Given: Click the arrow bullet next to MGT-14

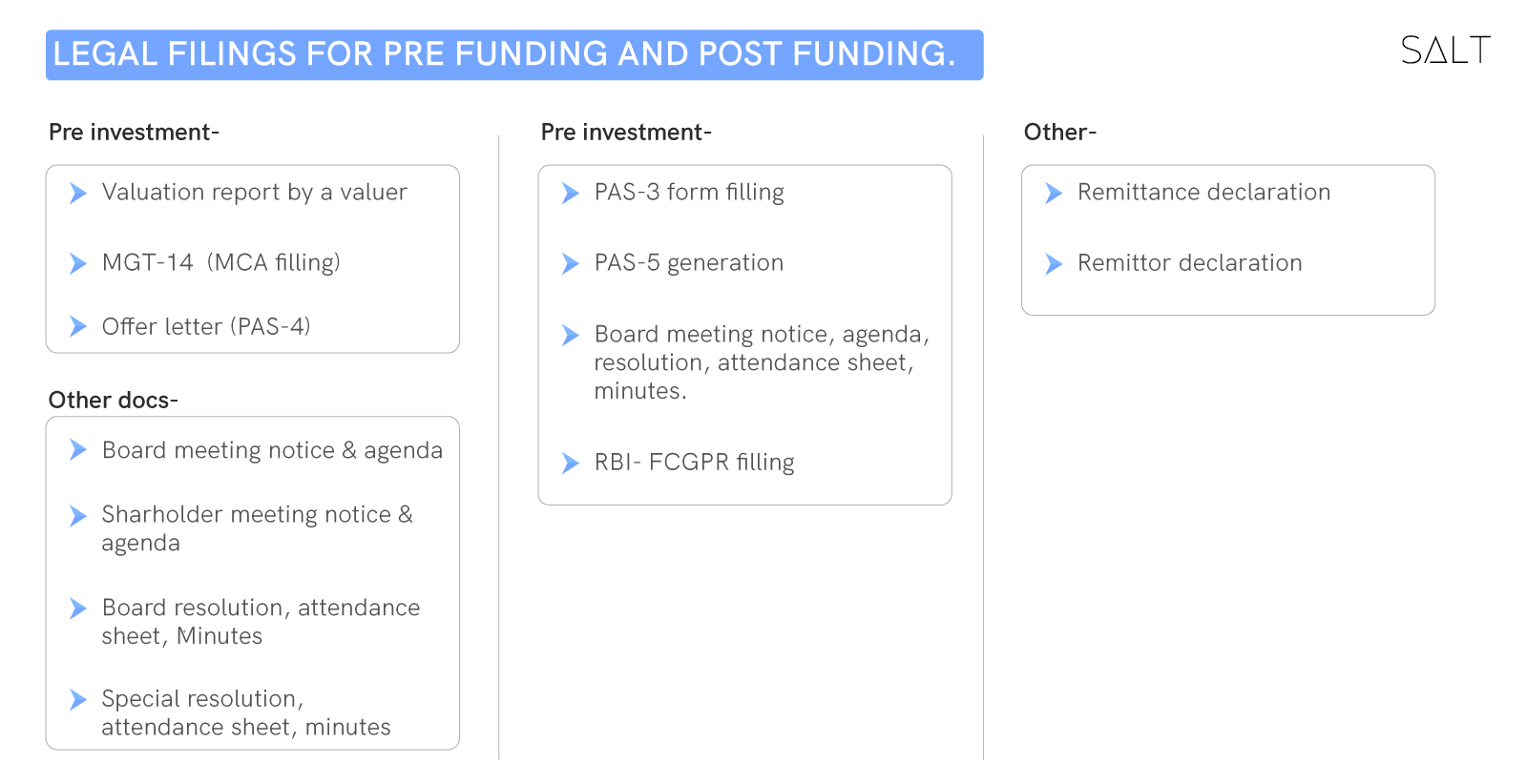Looking at the screenshot, I should pyautogui.click(x=78, y=263).
